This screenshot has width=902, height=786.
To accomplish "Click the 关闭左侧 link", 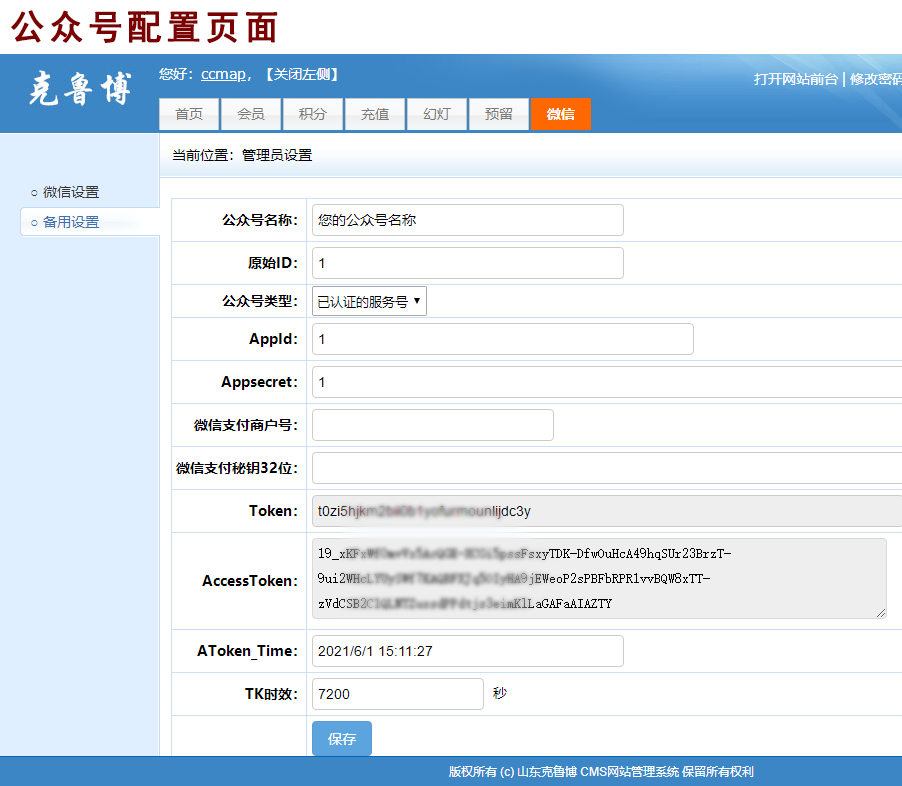I will (303, 74).
